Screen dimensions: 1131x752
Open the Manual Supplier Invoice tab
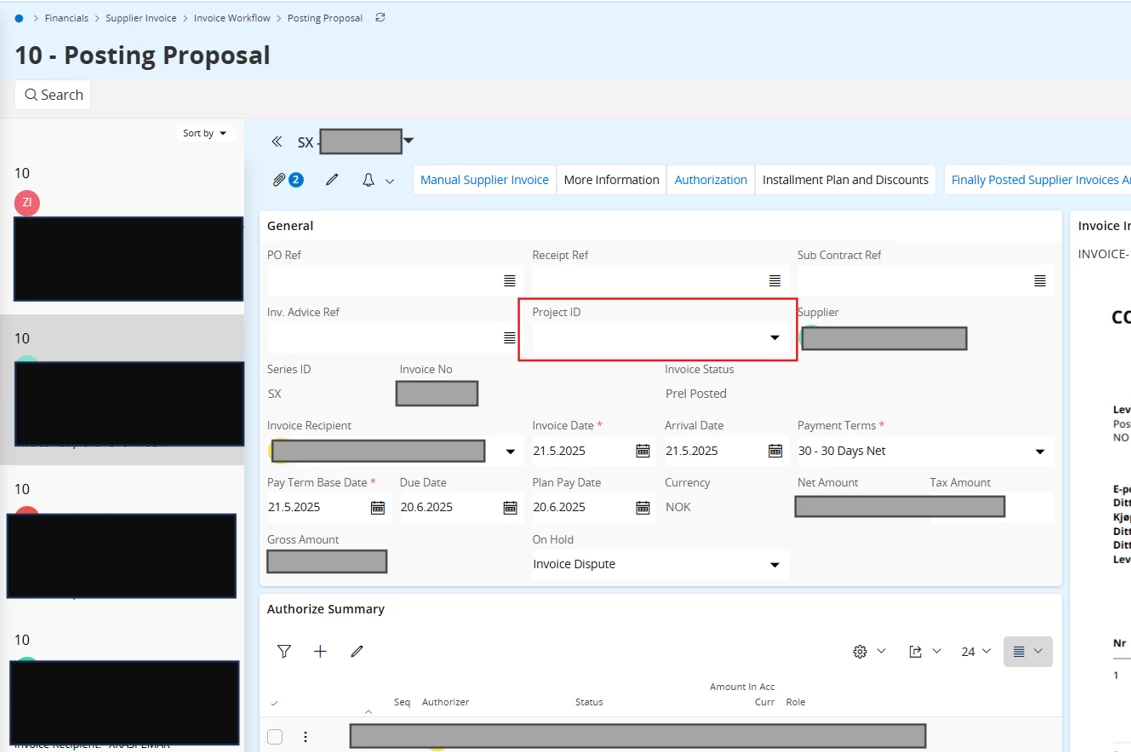pyautogui.click(x=485, y=180)
